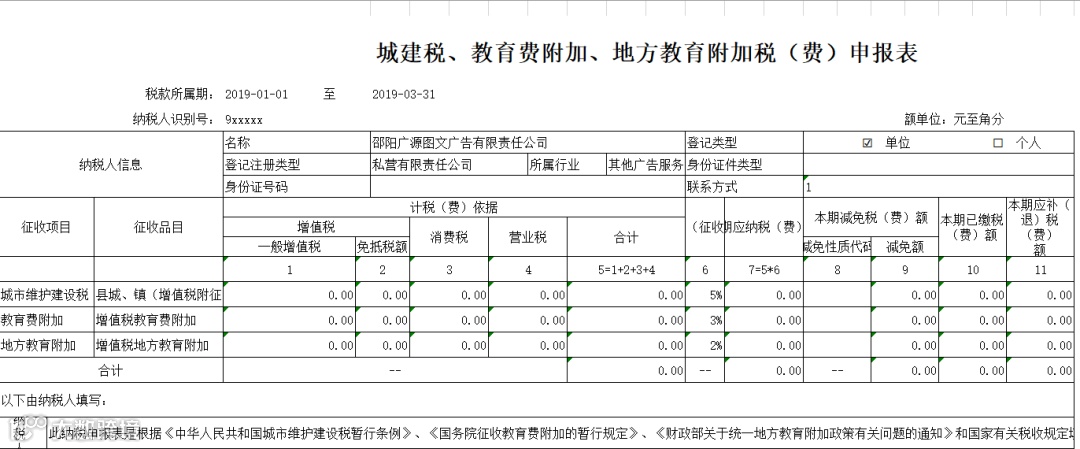The image size is (1080, 449).
Task: Click the 2% rate cell
Action: tap(705, 345)
